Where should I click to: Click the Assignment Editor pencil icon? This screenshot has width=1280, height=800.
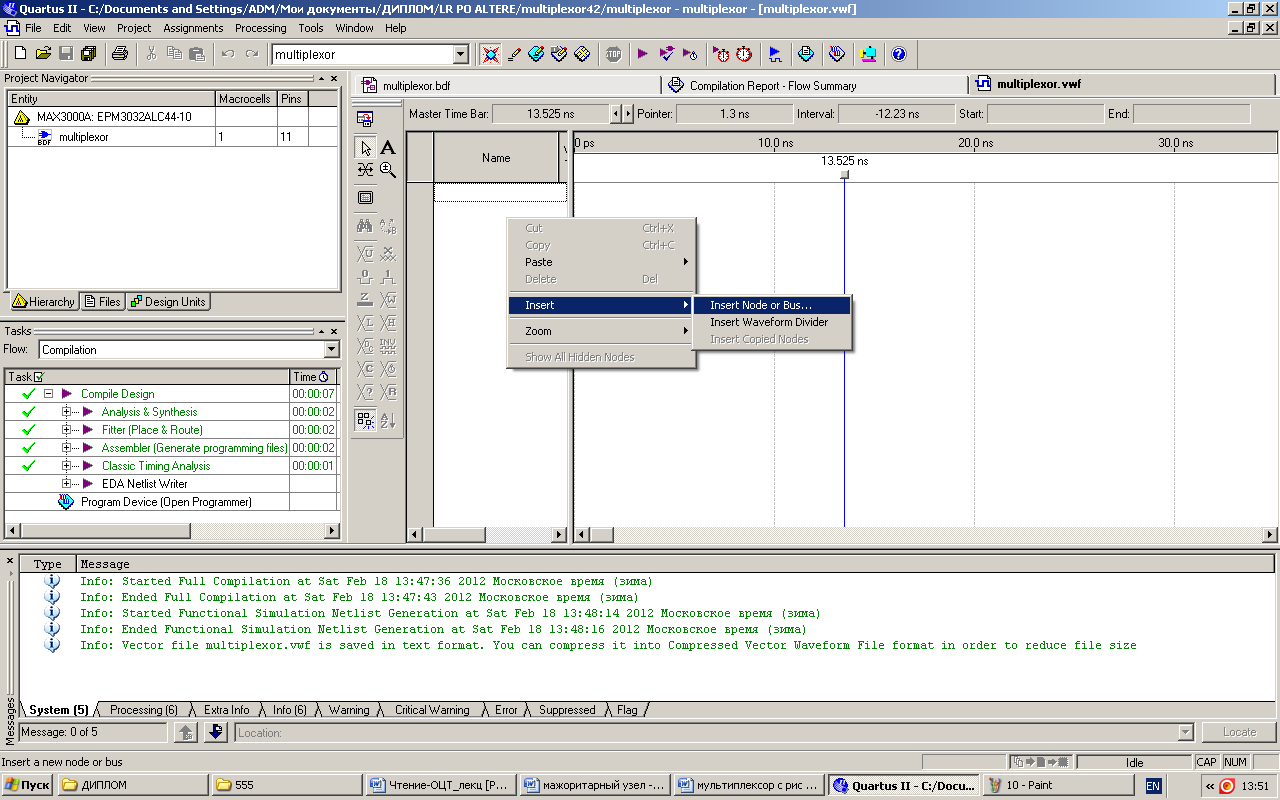pyautogui.click(x=514, y=54)
